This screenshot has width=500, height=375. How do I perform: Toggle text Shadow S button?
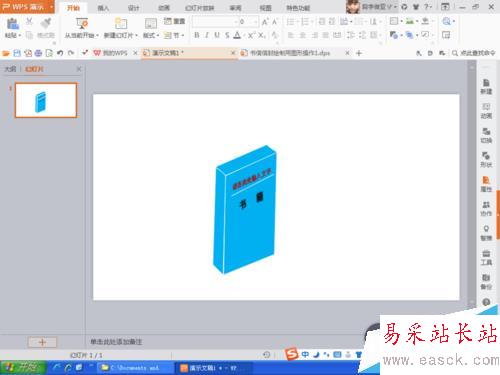(x=227, y=35)
